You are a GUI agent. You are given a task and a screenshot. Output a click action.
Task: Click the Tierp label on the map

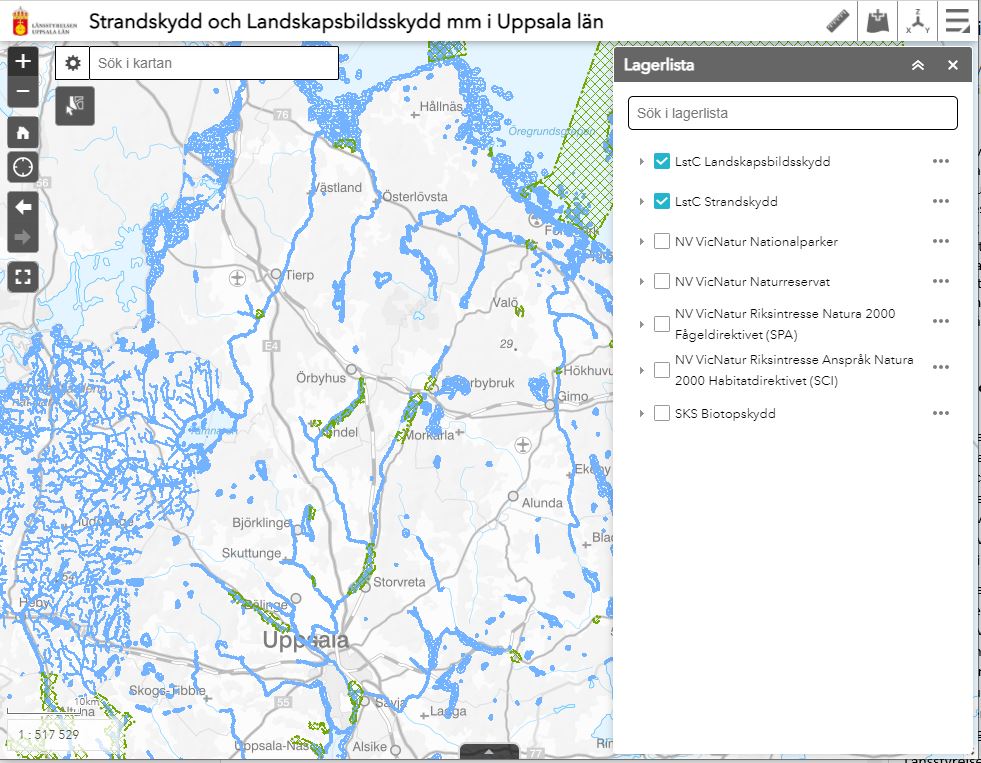[x=300, y=275]
